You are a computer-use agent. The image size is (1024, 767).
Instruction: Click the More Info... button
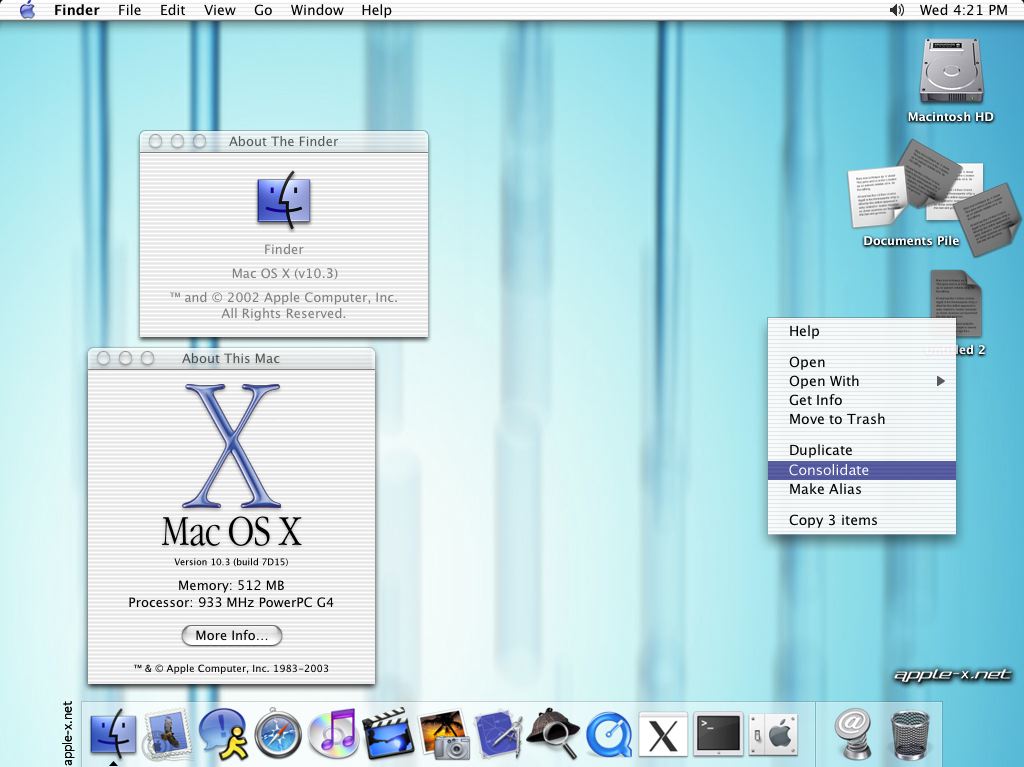[232, 635]
